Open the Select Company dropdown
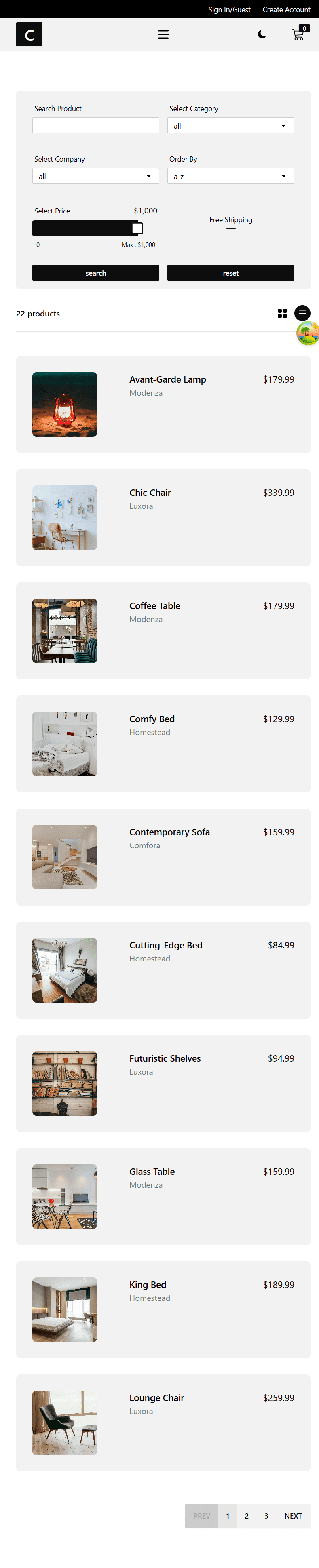The image size is (319, 1568). coord(95,176)
